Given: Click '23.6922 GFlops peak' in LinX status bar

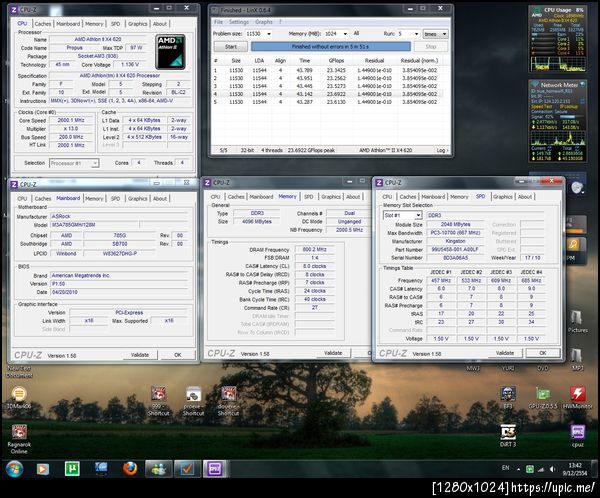Looking at the screenshot, I should click(311, 150).
